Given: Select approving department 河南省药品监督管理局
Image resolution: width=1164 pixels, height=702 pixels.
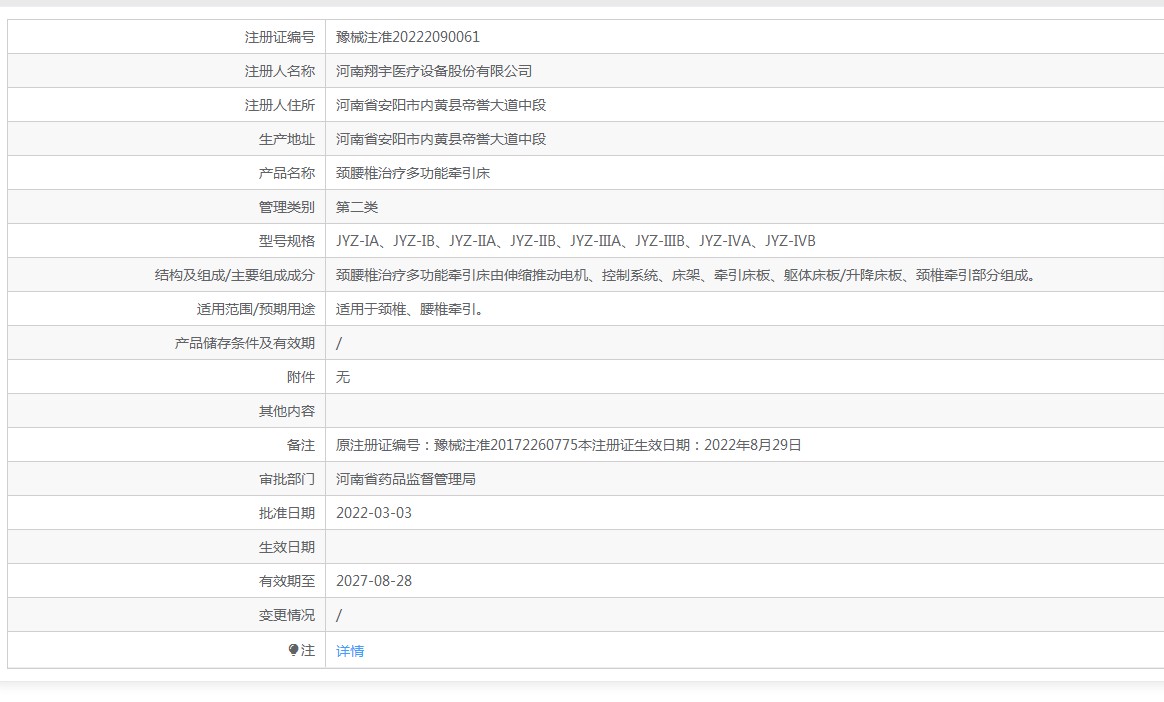Looking at the screenshot, I should pos(405,479).
